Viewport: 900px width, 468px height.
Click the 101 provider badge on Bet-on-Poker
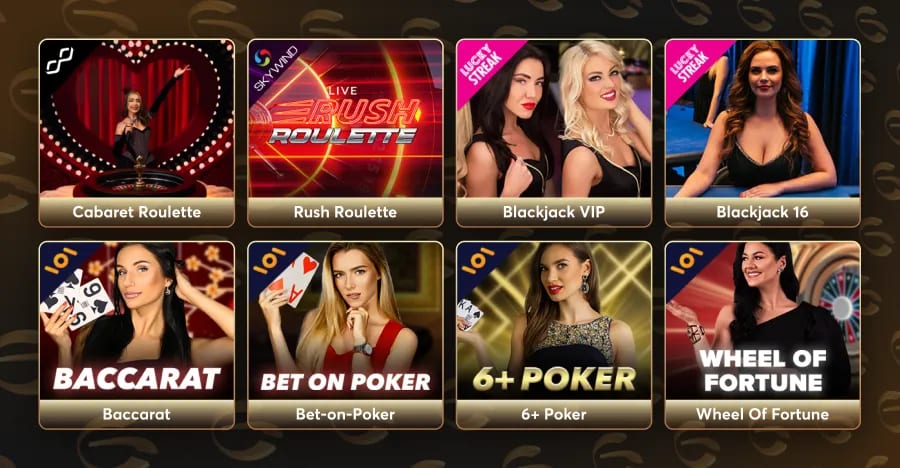(270, 261)
